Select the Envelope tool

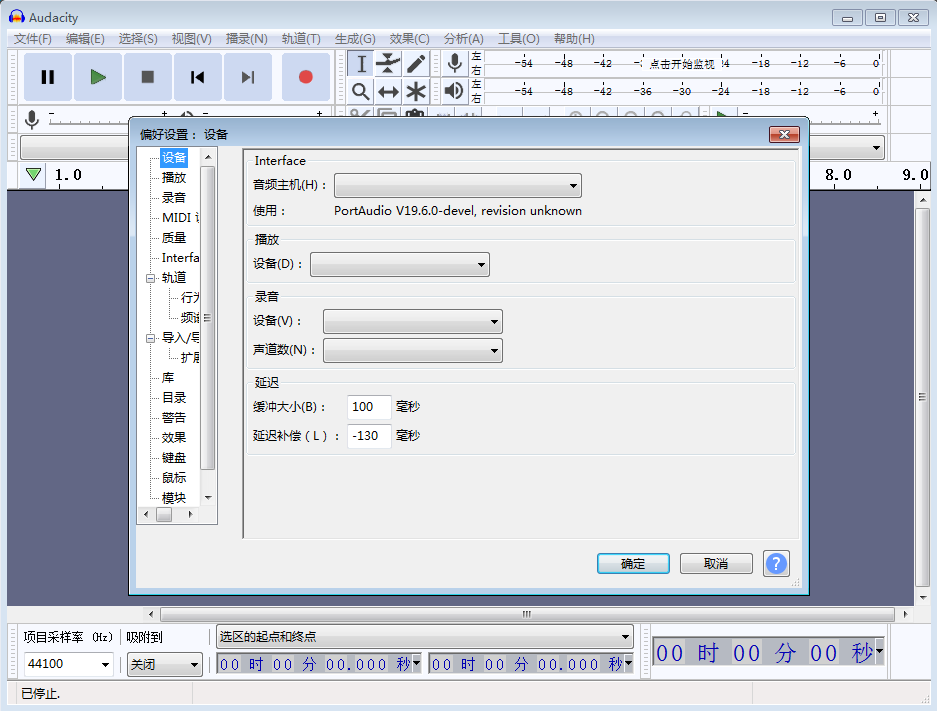[388, 64]
